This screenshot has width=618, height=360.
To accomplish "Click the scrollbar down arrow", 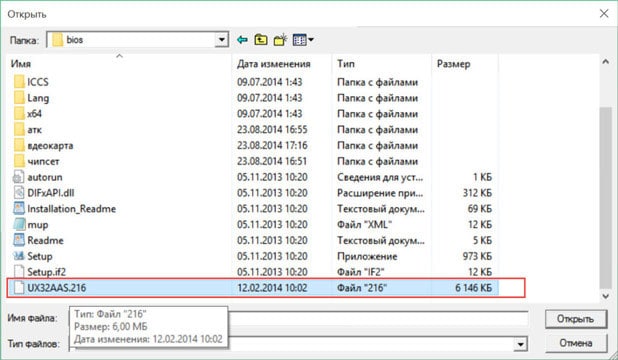I will [x=605, y=296].
